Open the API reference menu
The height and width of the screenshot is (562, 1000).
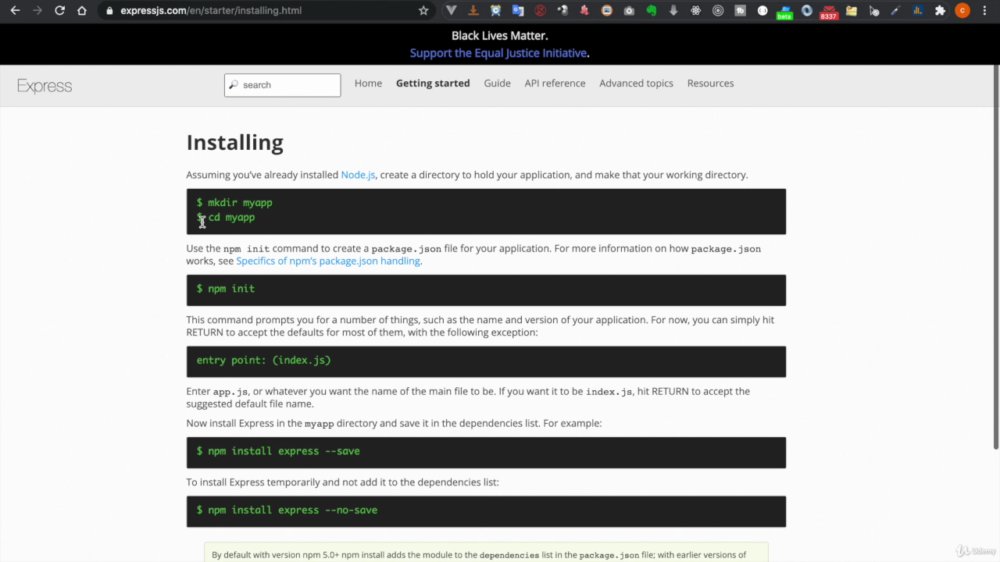pyautogui.click(x=555, y=83)
